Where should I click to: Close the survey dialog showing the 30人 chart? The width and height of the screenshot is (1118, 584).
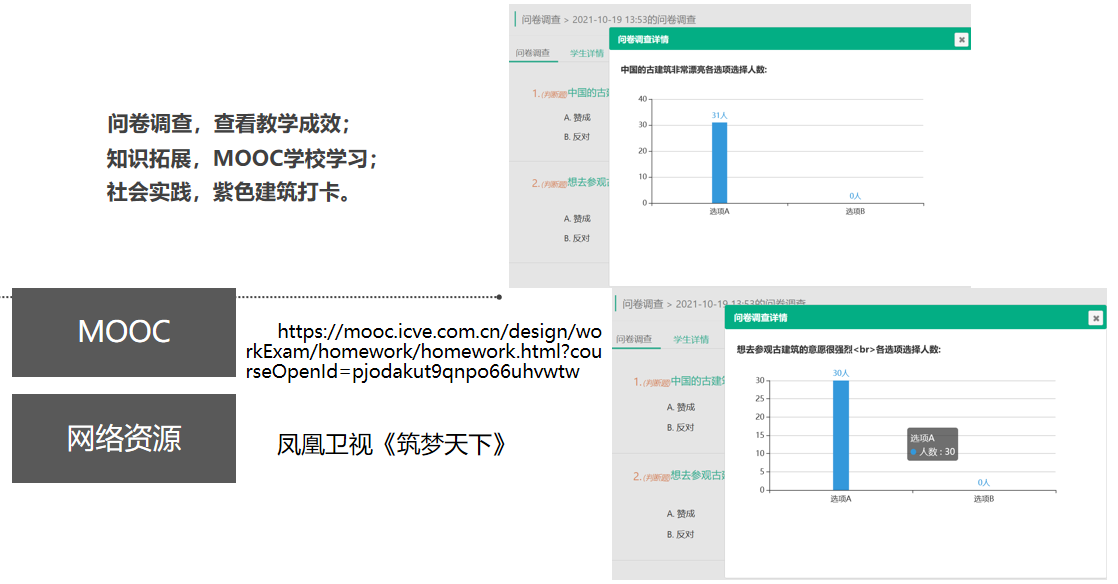click(x=1095, y=318)
